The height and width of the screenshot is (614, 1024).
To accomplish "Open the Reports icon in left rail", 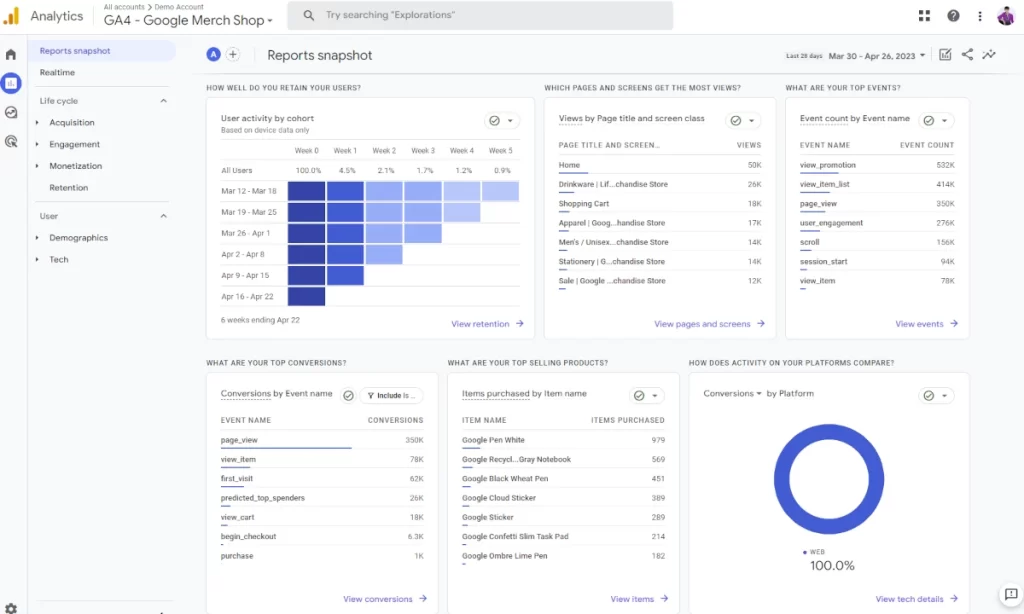I will [x=10, y=83].
